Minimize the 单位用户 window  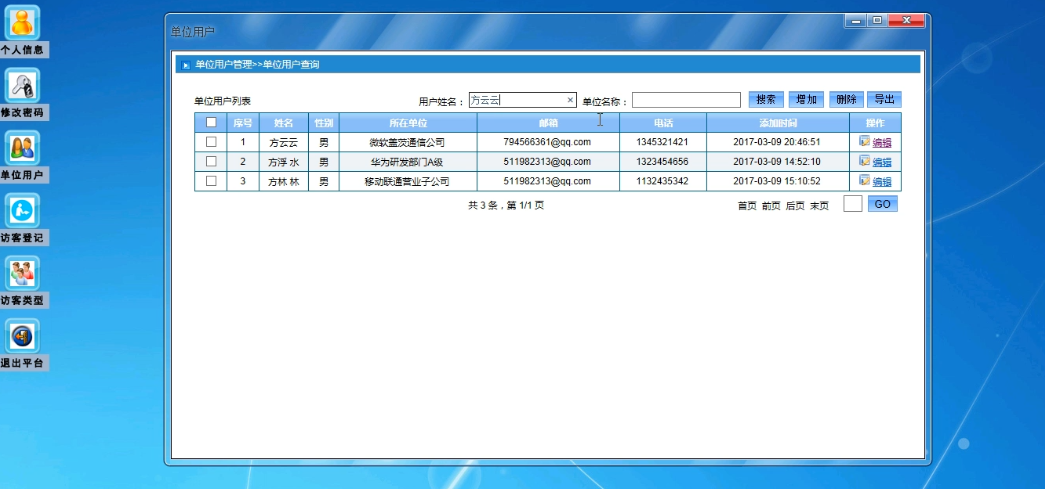(x=855, y=21)
